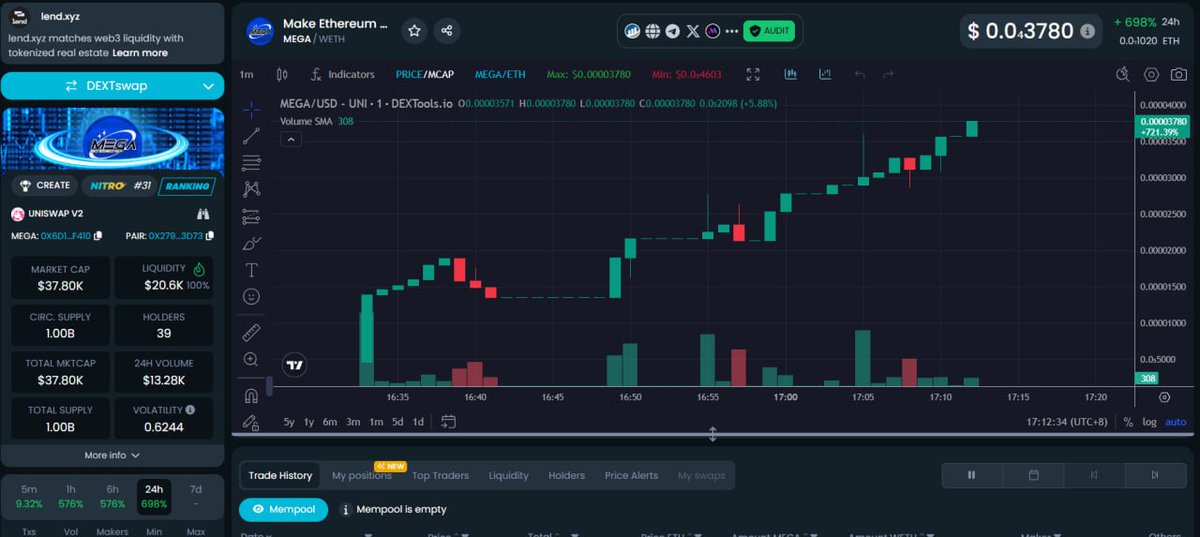Open the Indicators menu
This screenshot has height=537, width=1200.
pyautogui.click(x=342, y=74)
